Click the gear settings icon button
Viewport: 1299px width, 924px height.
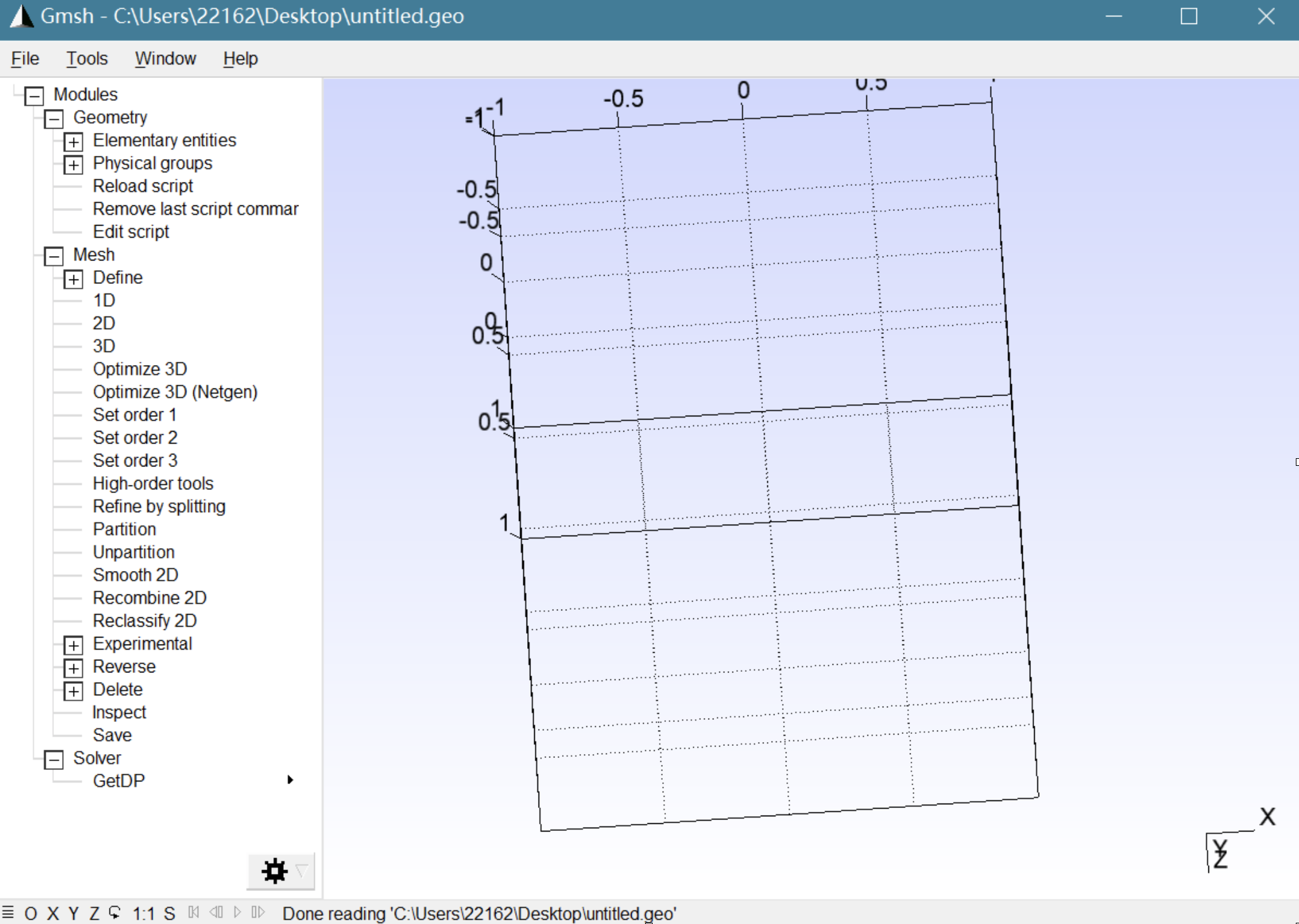pyautogui.click(x=274, y=871)
